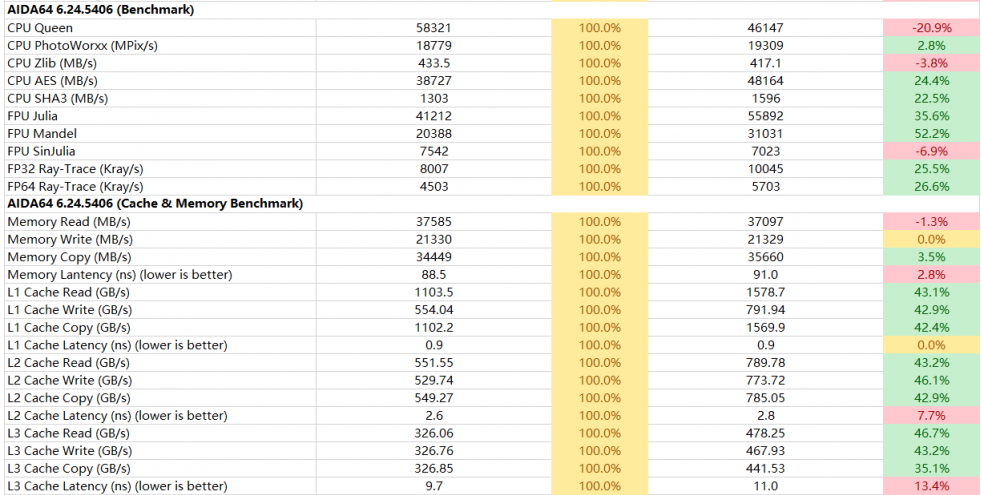Click the 52.2% green percentage cell
The width and height of the screenshot is (981, 495).
click(932, 134)
